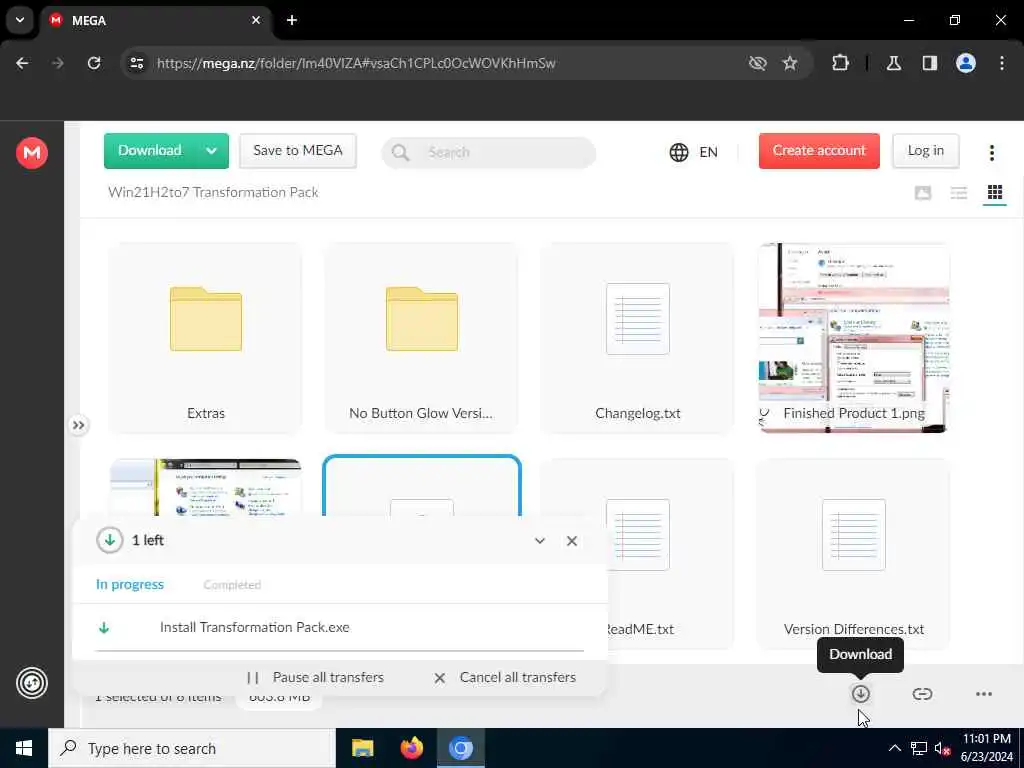Click the MEGA logo in the sidebar
Image resolution: width=1024 pixels, height=768 pixels.
31,153
